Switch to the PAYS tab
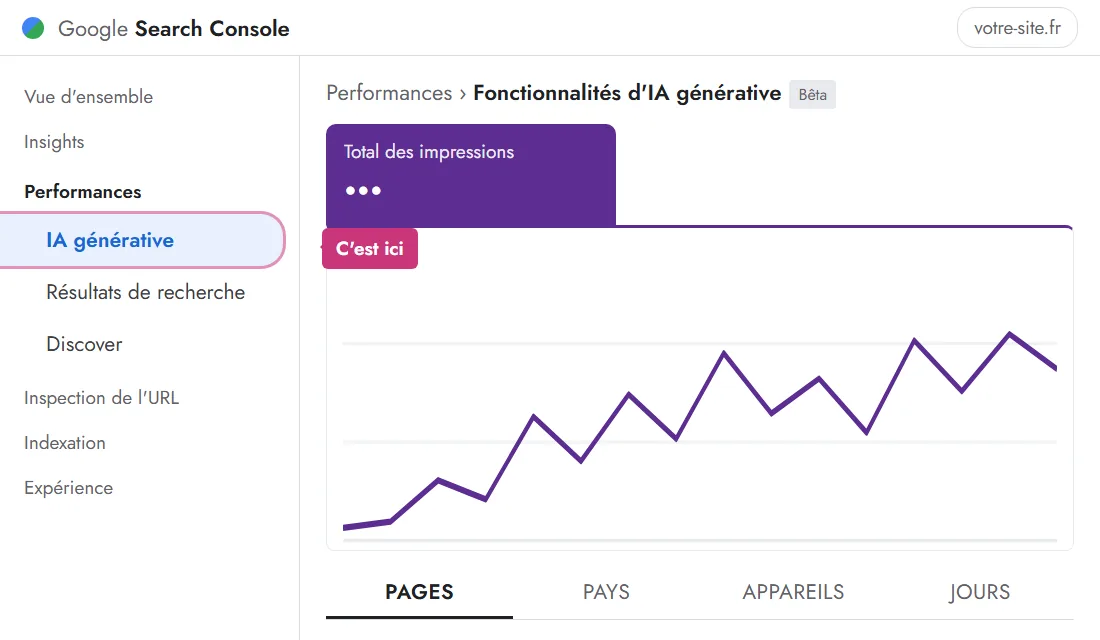The width and height of the screenshot is (1100, 640). pos(606,592)
